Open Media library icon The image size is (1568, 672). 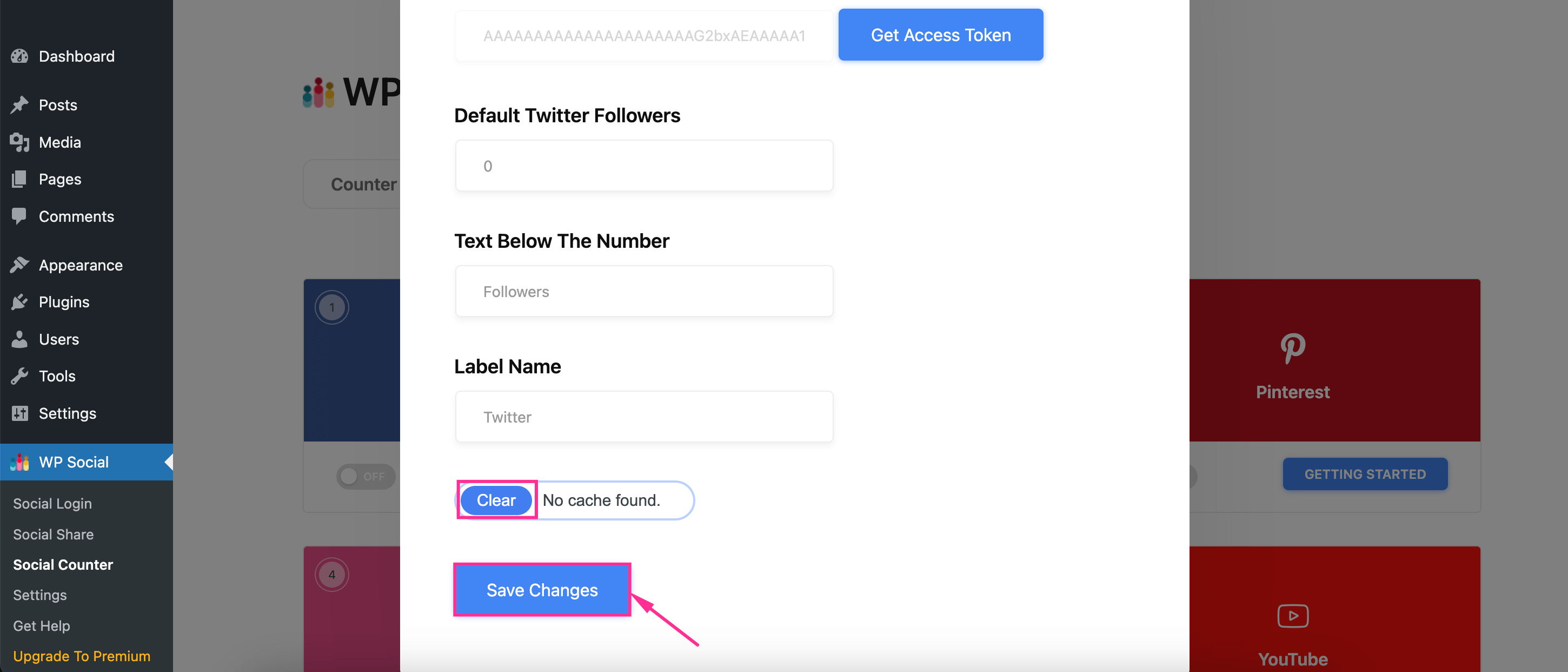20,142
